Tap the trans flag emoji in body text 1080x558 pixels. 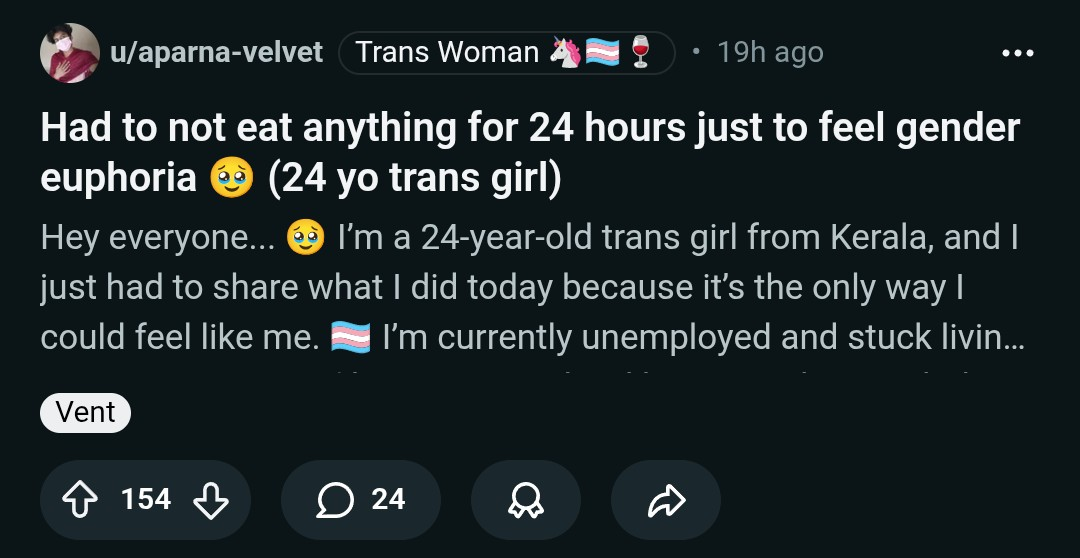350,337
